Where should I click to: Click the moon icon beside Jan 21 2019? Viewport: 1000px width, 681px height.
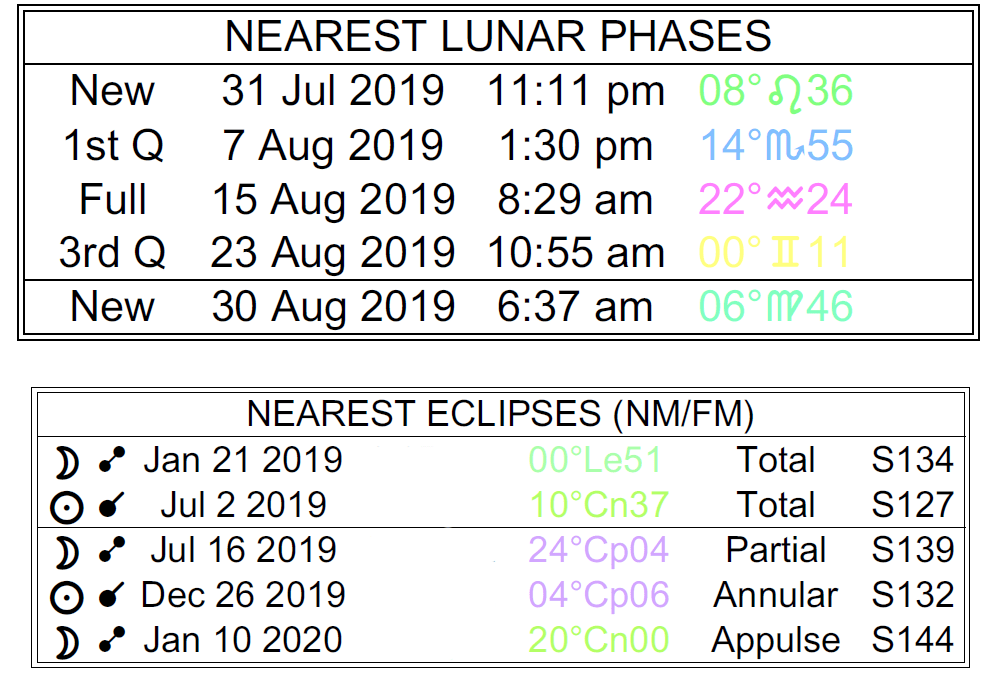point(67,460)
